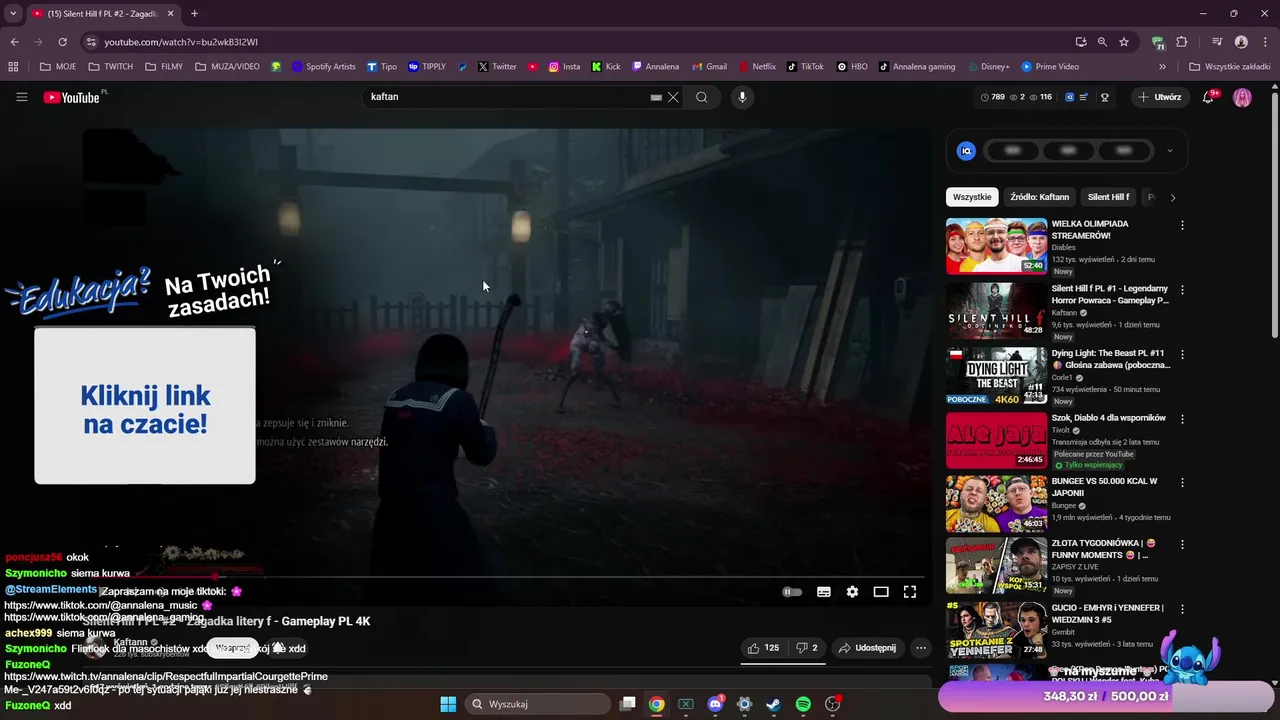Image resolution: width=1280 pixels, height=720 pixels.
Task: Toggle subtitles on the video player
Action: (x=824, y=592)
